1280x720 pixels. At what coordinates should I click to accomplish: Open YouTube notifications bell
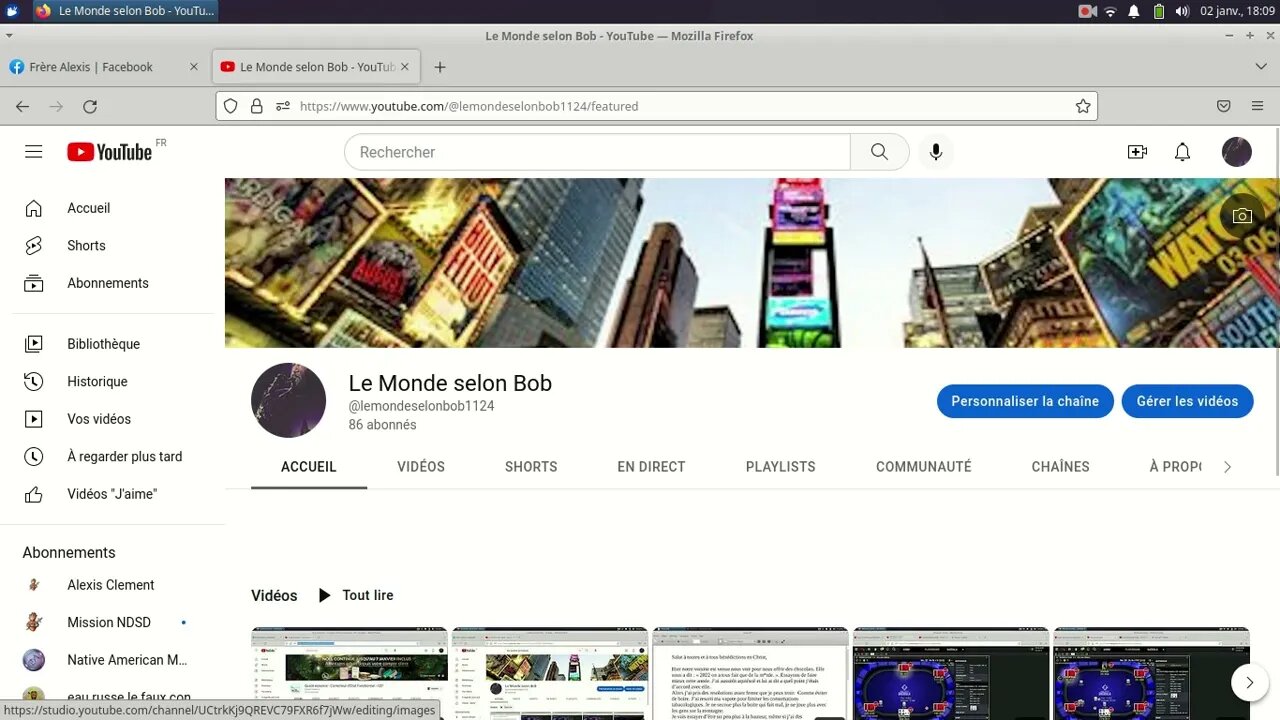(x=1182, y=152)
